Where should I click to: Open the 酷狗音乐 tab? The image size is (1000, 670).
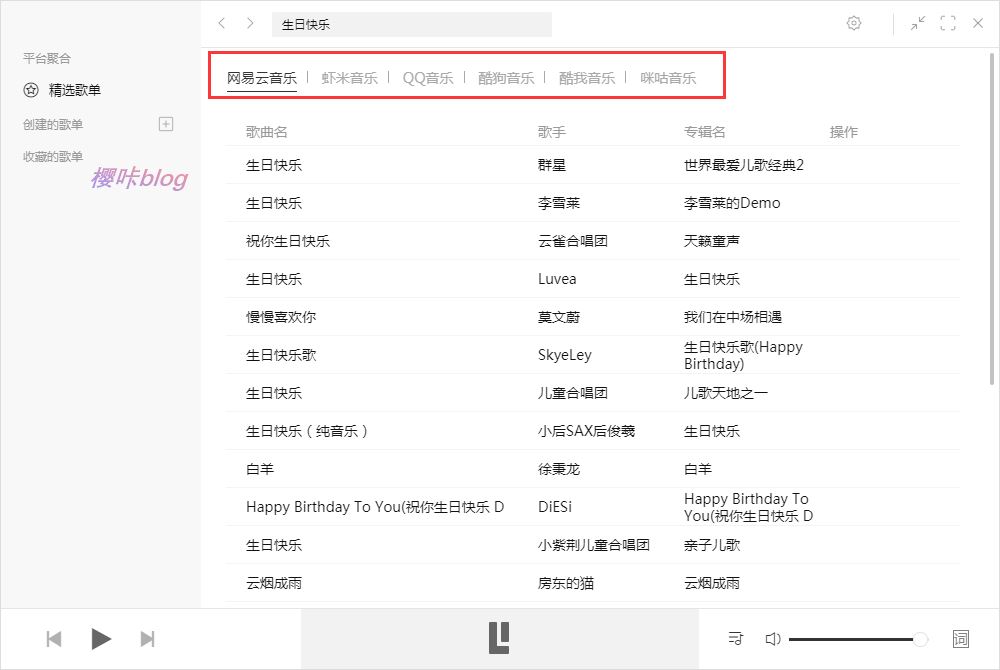506,78
